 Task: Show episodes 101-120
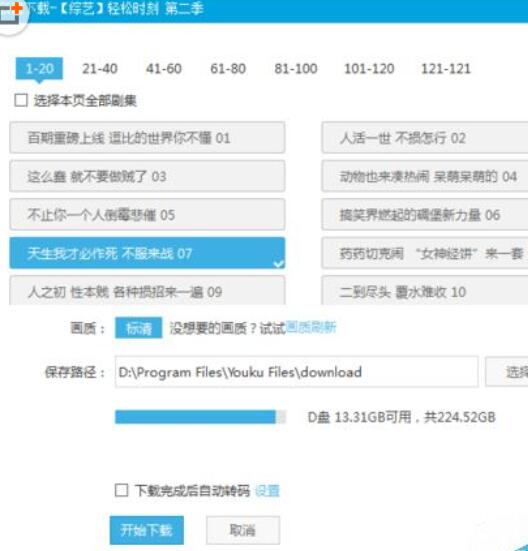coord(369,69)
